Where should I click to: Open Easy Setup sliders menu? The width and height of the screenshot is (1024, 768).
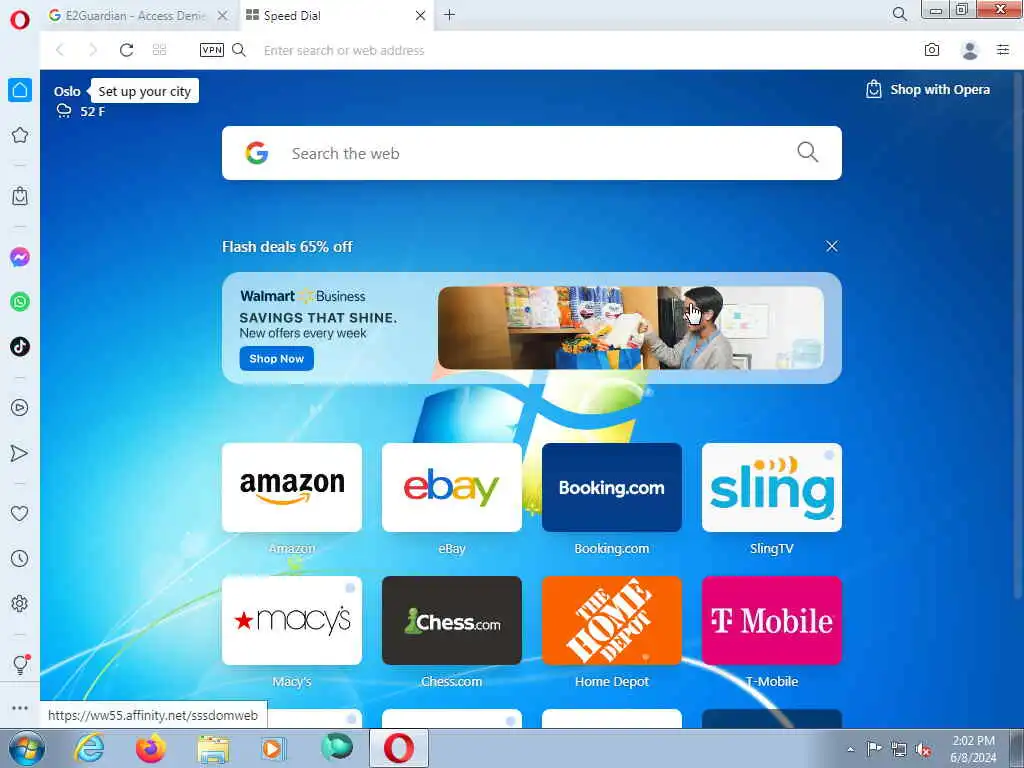click(1003, 50)
